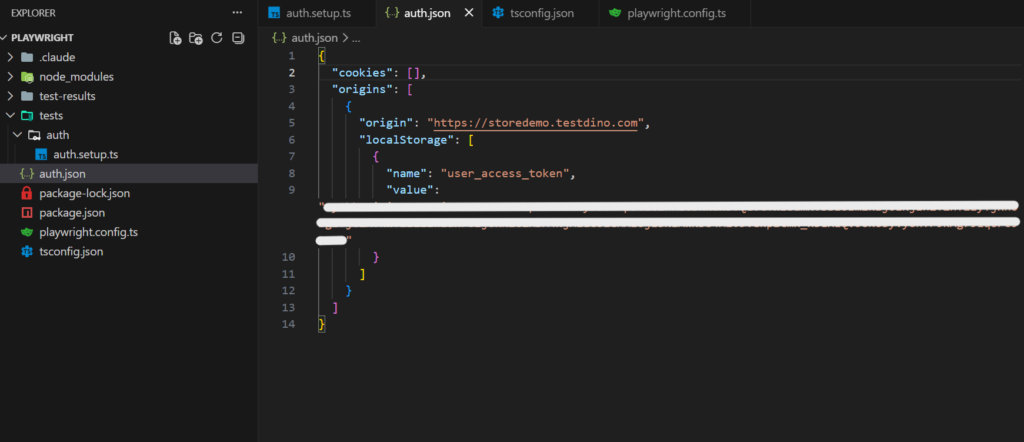Click the "value" key on line 9
The height and width of the screenshot is (442, 1024).
[x=411, y=190]
